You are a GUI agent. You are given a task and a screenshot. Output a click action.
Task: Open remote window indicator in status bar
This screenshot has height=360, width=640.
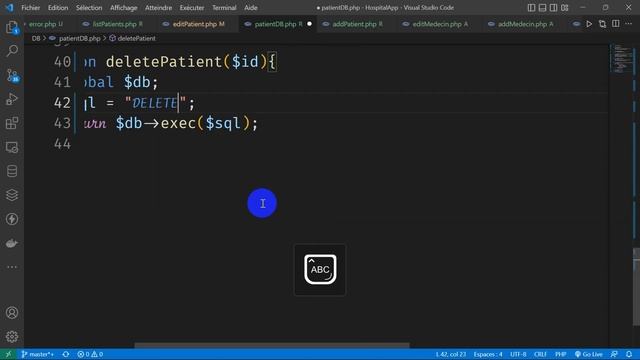[x=8, y=354]
